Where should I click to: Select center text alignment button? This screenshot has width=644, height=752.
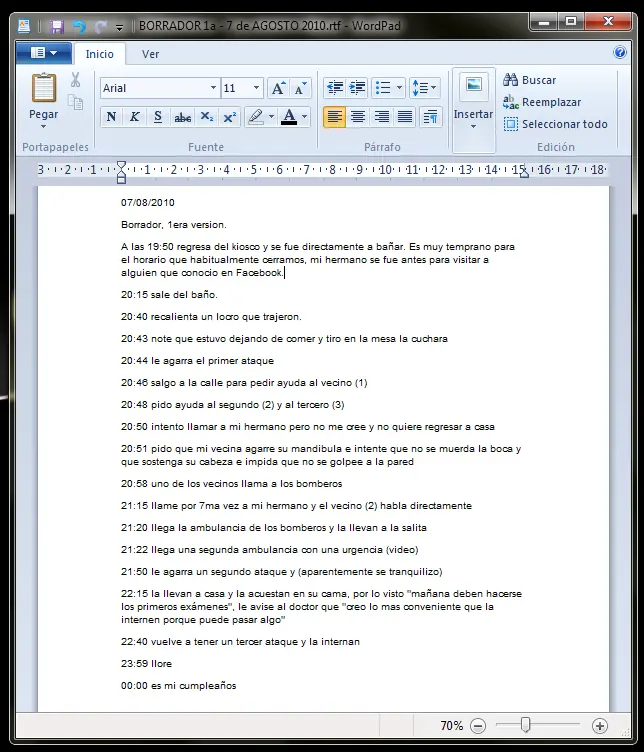(x=358, y=117)
